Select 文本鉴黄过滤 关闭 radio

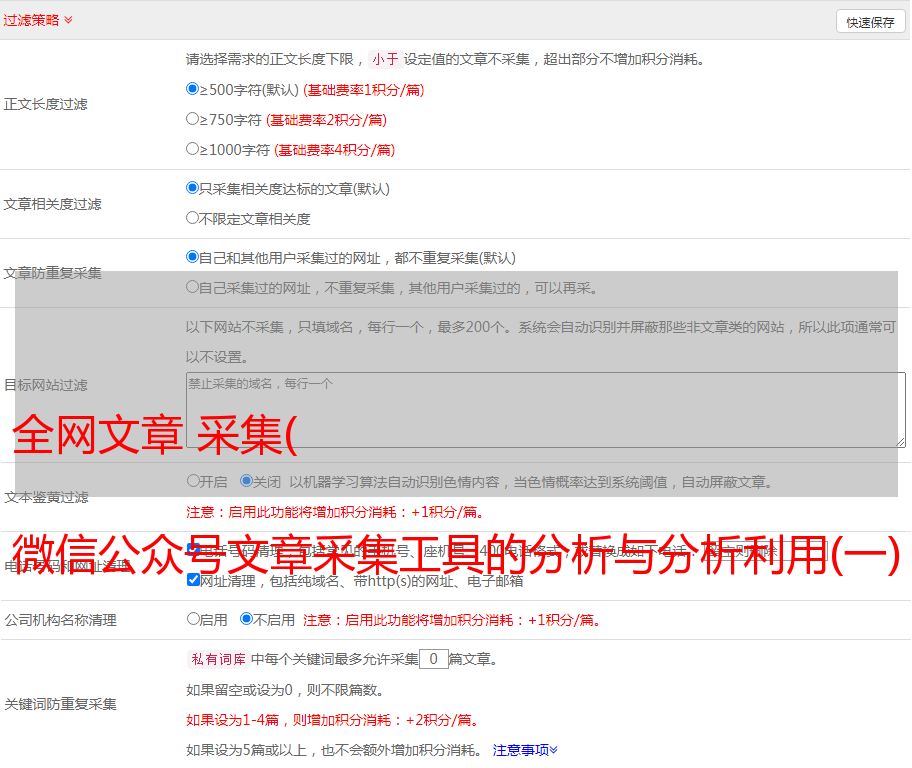(x=247, y=481)
